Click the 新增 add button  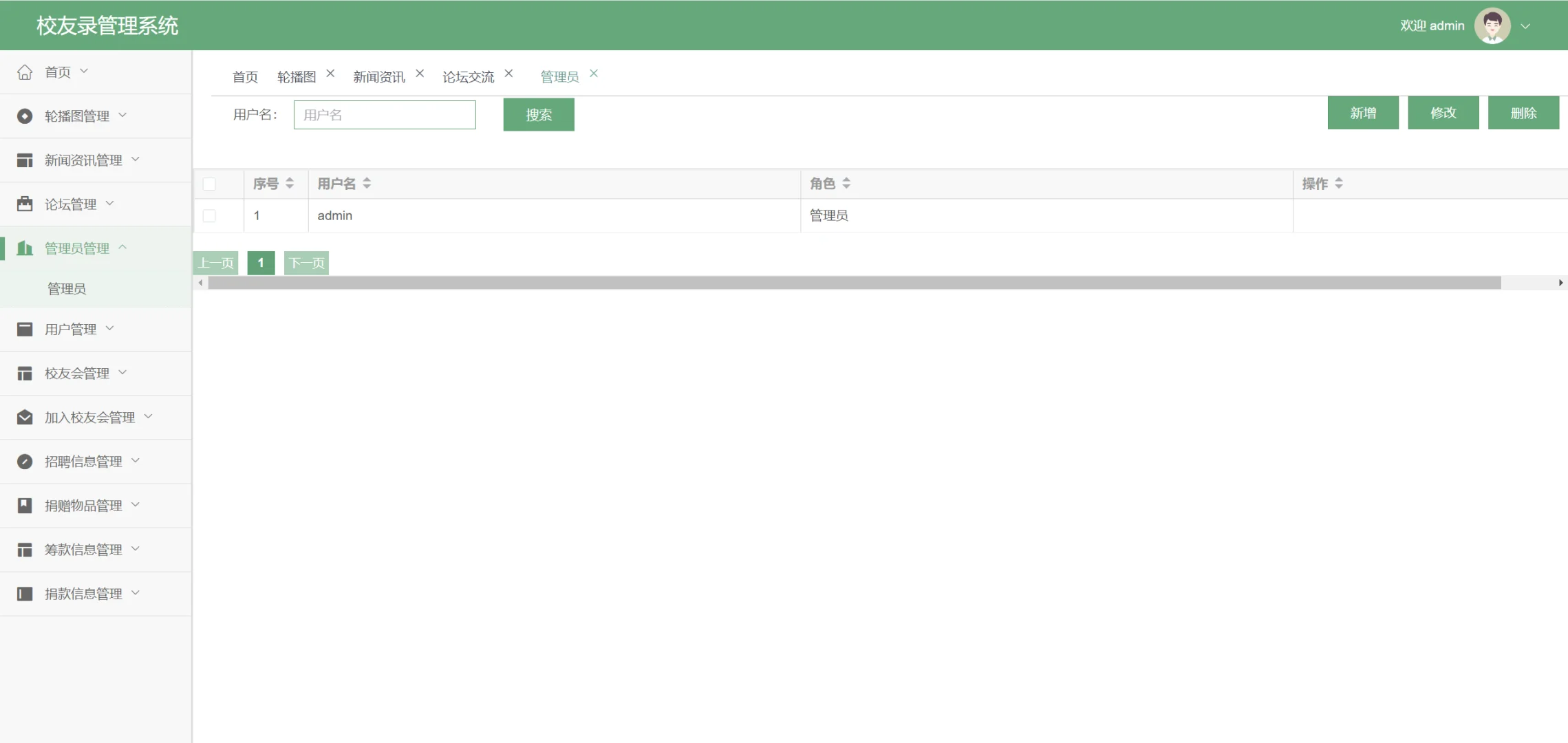click(x=1362, y=112)
